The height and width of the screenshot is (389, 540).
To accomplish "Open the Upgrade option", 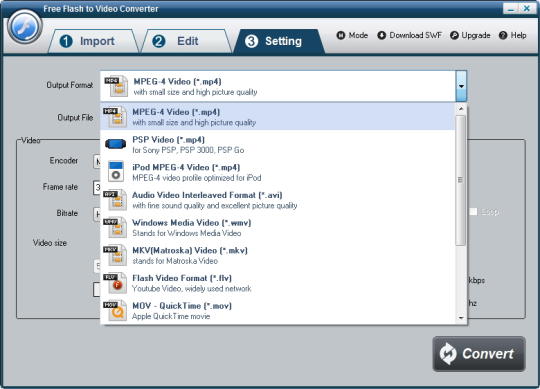I will pos(470,35).
